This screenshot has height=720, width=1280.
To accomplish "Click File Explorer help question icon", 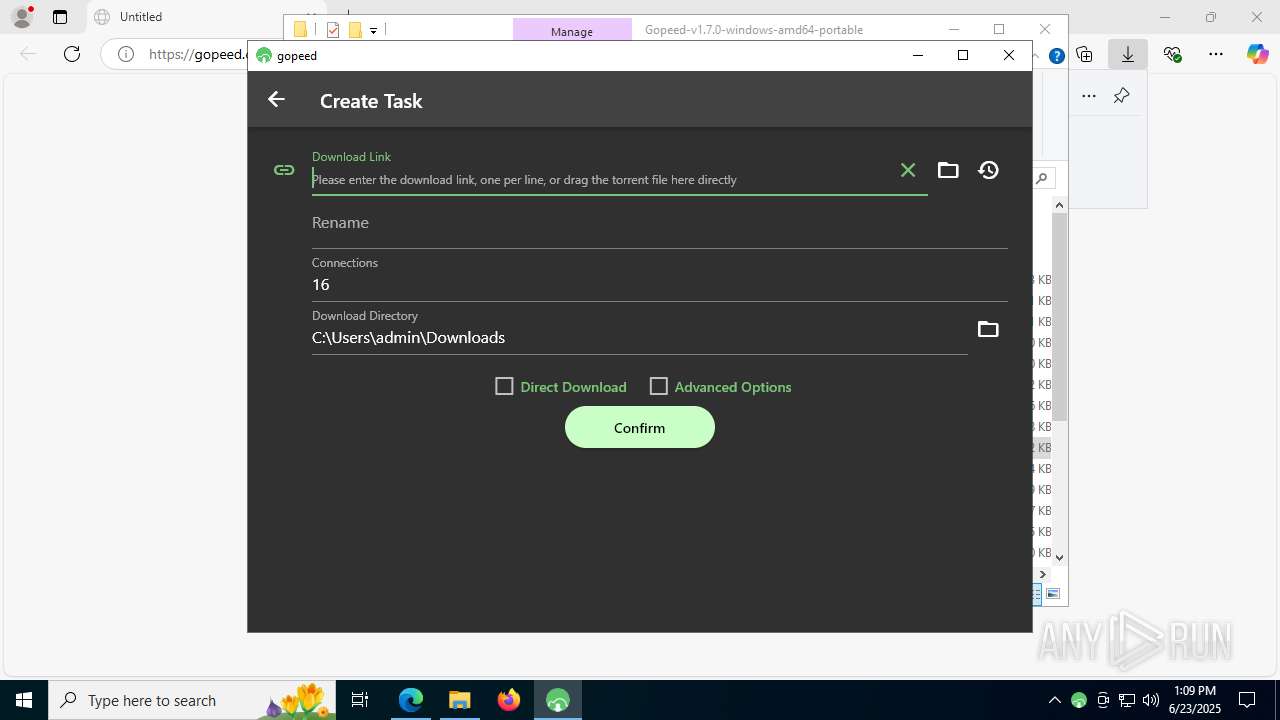I will [x=1056, y=57].
